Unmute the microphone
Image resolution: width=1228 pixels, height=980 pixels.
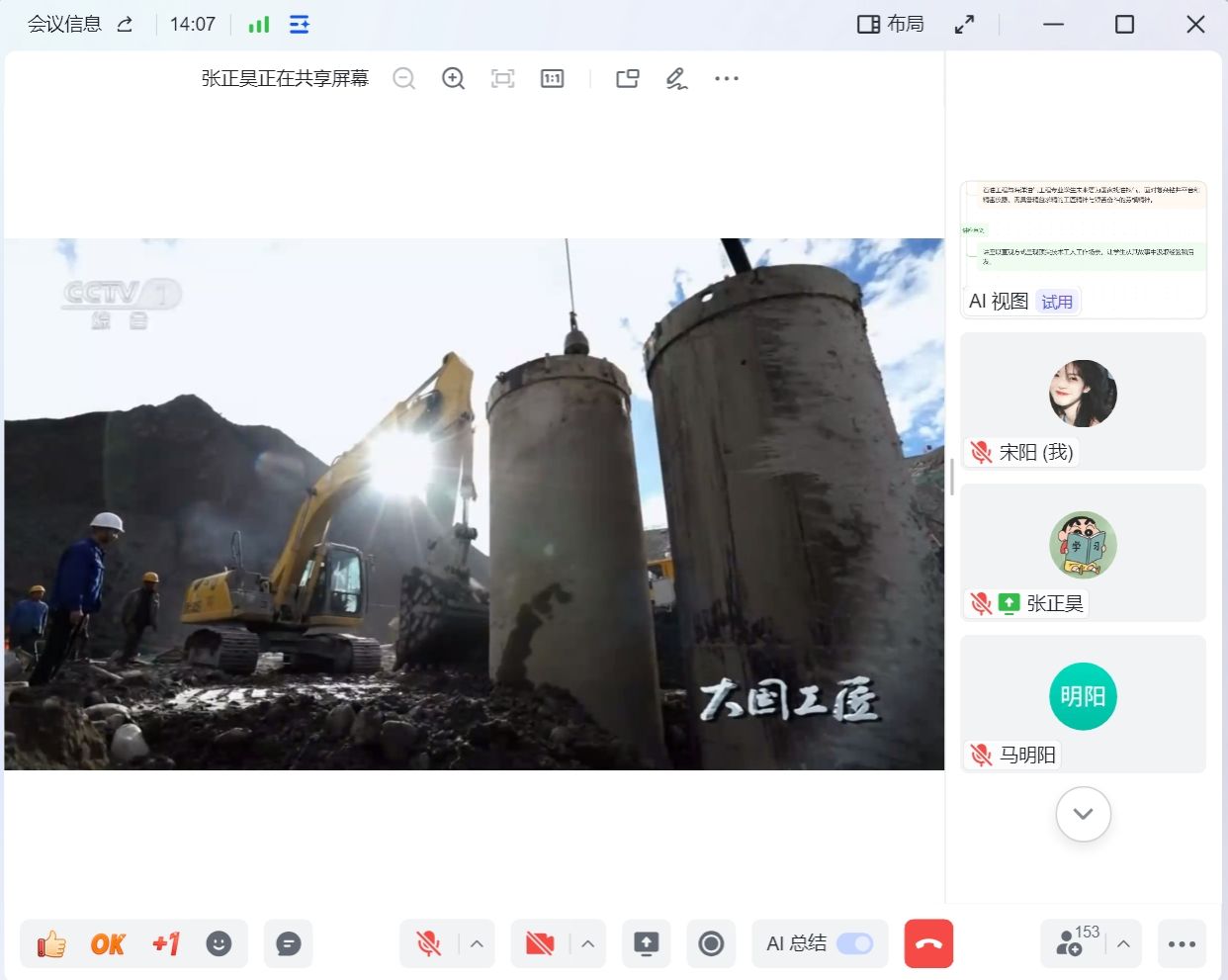pyautogui.click(x=429, y=944)
